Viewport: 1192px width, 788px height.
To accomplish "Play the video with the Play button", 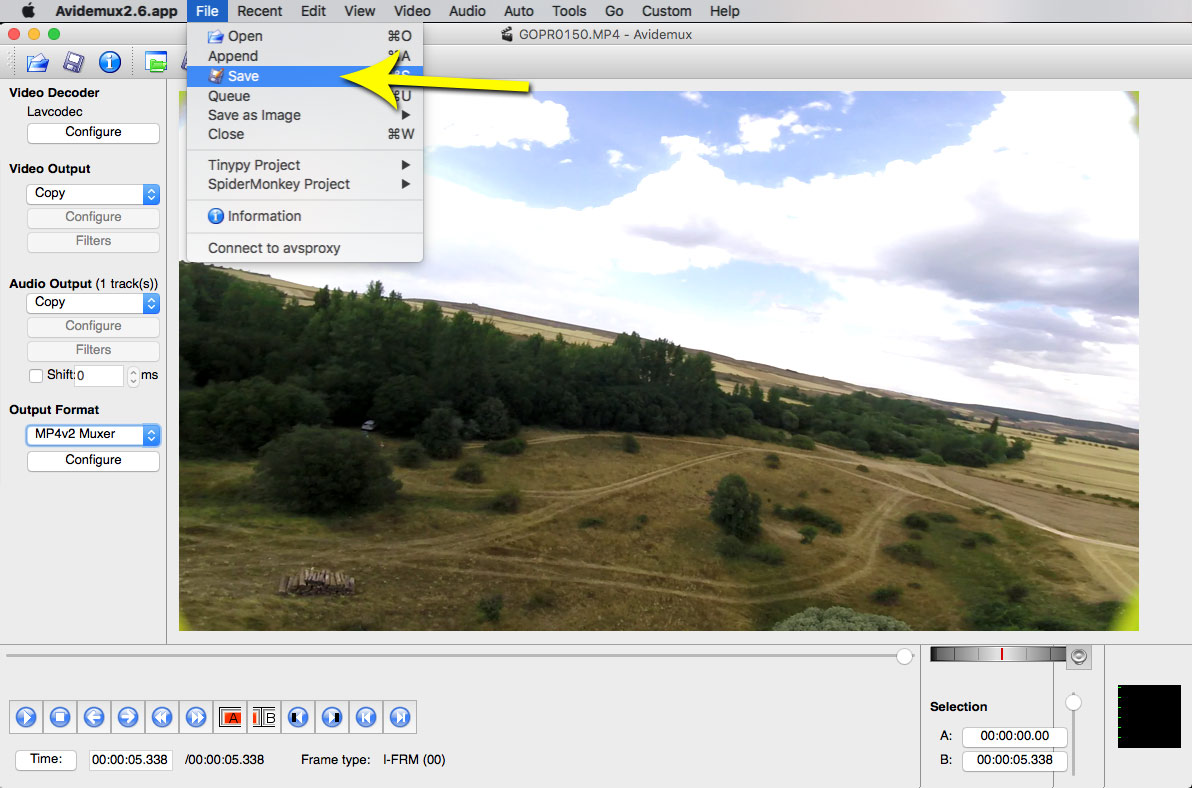I will (x=26, y=717).
